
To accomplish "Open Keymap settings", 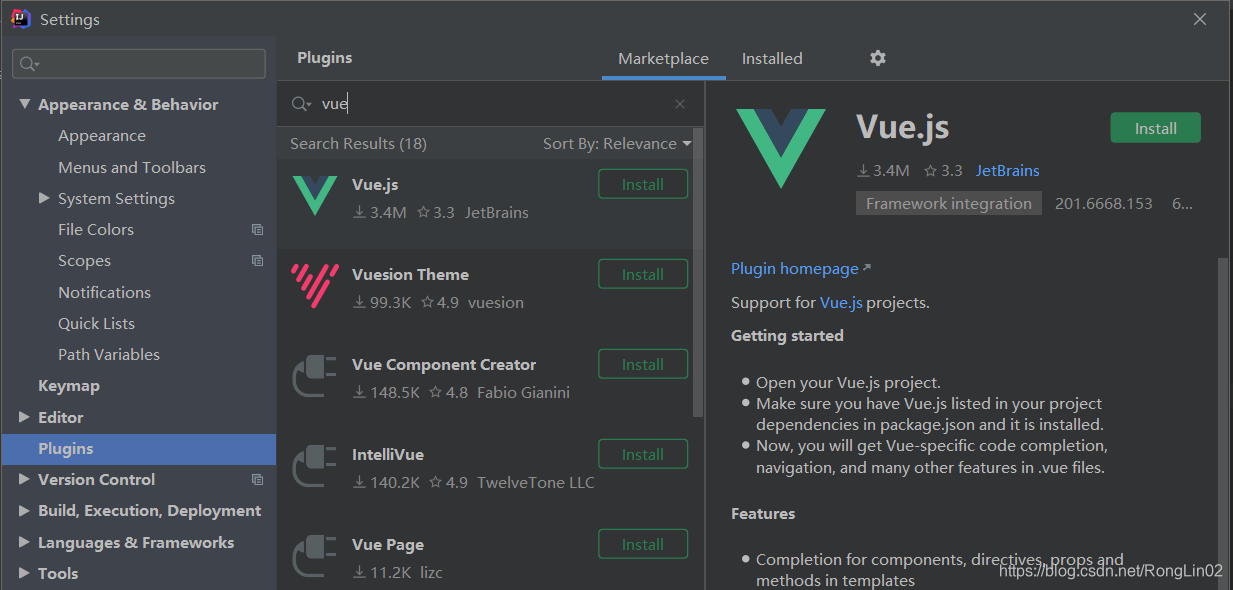I will click(69, 386).
